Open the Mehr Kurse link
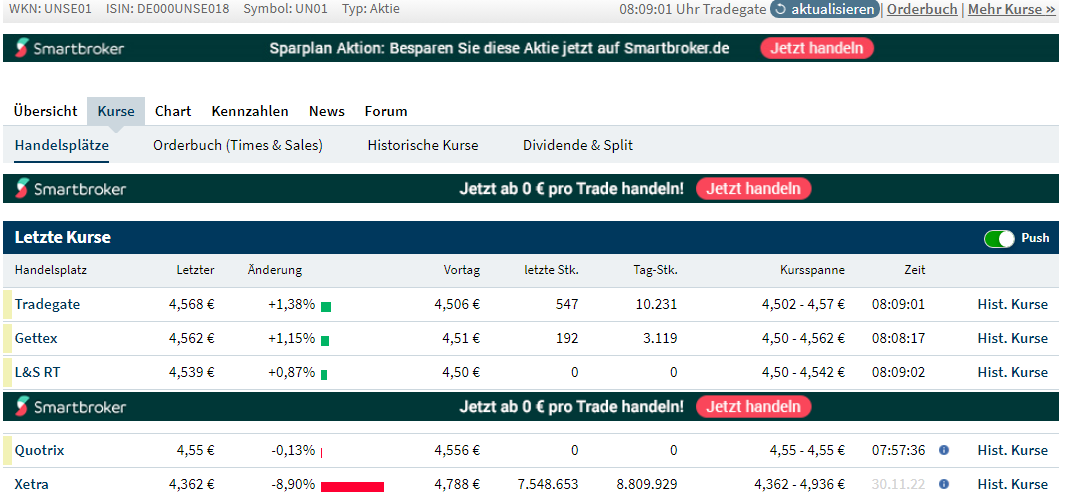The image size is (1076, 499). click(1012, 9)
